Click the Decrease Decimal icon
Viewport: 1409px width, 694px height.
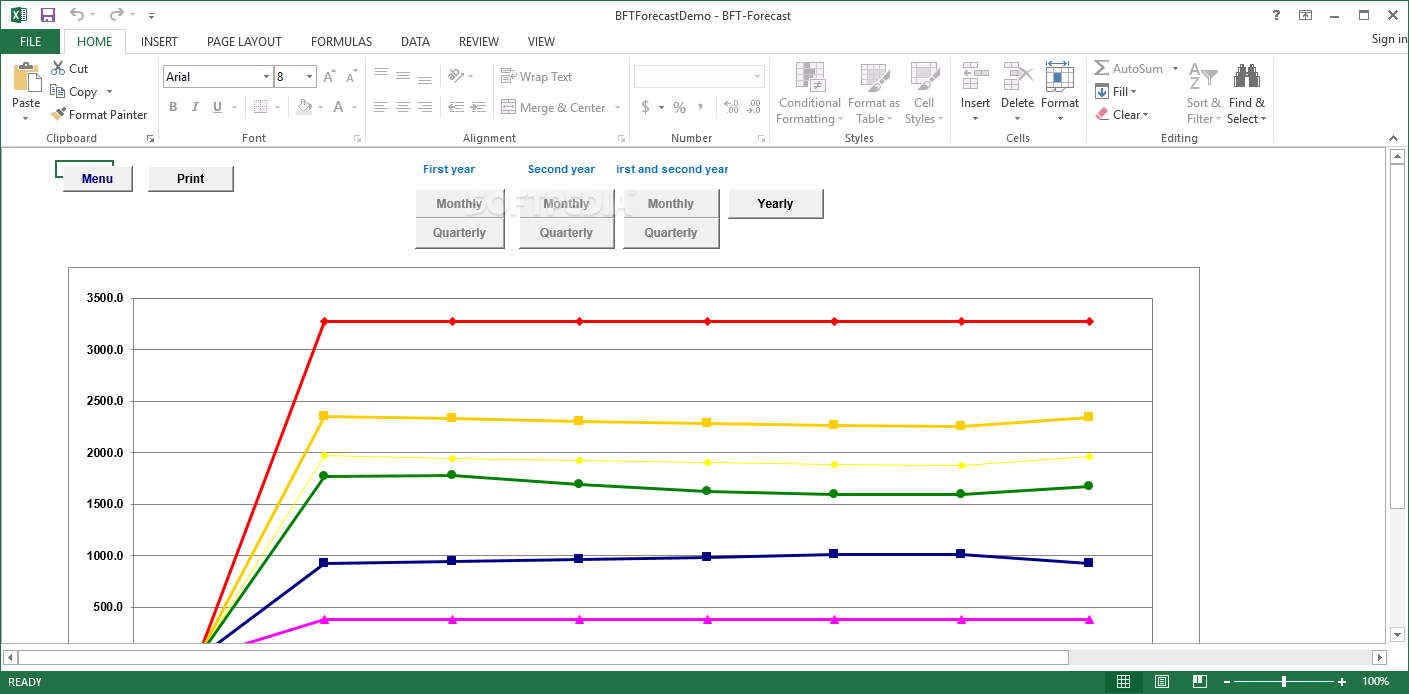point(755,107)
